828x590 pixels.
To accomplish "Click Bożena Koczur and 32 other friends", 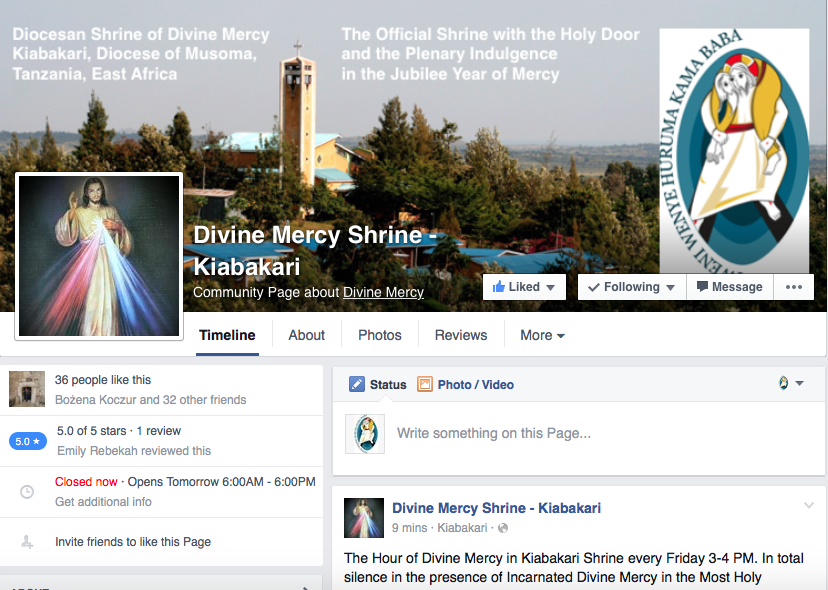I will pyautogui.click(x=150, y=400).
